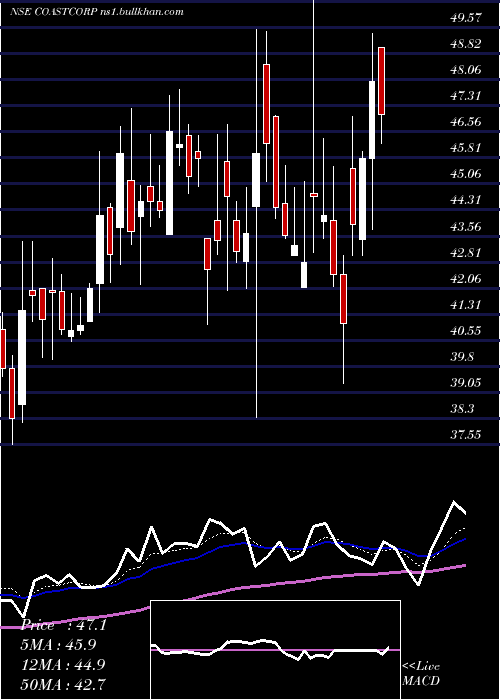
Task: Click the 42.81 price axis label
Action: click(x=466, y=253)
